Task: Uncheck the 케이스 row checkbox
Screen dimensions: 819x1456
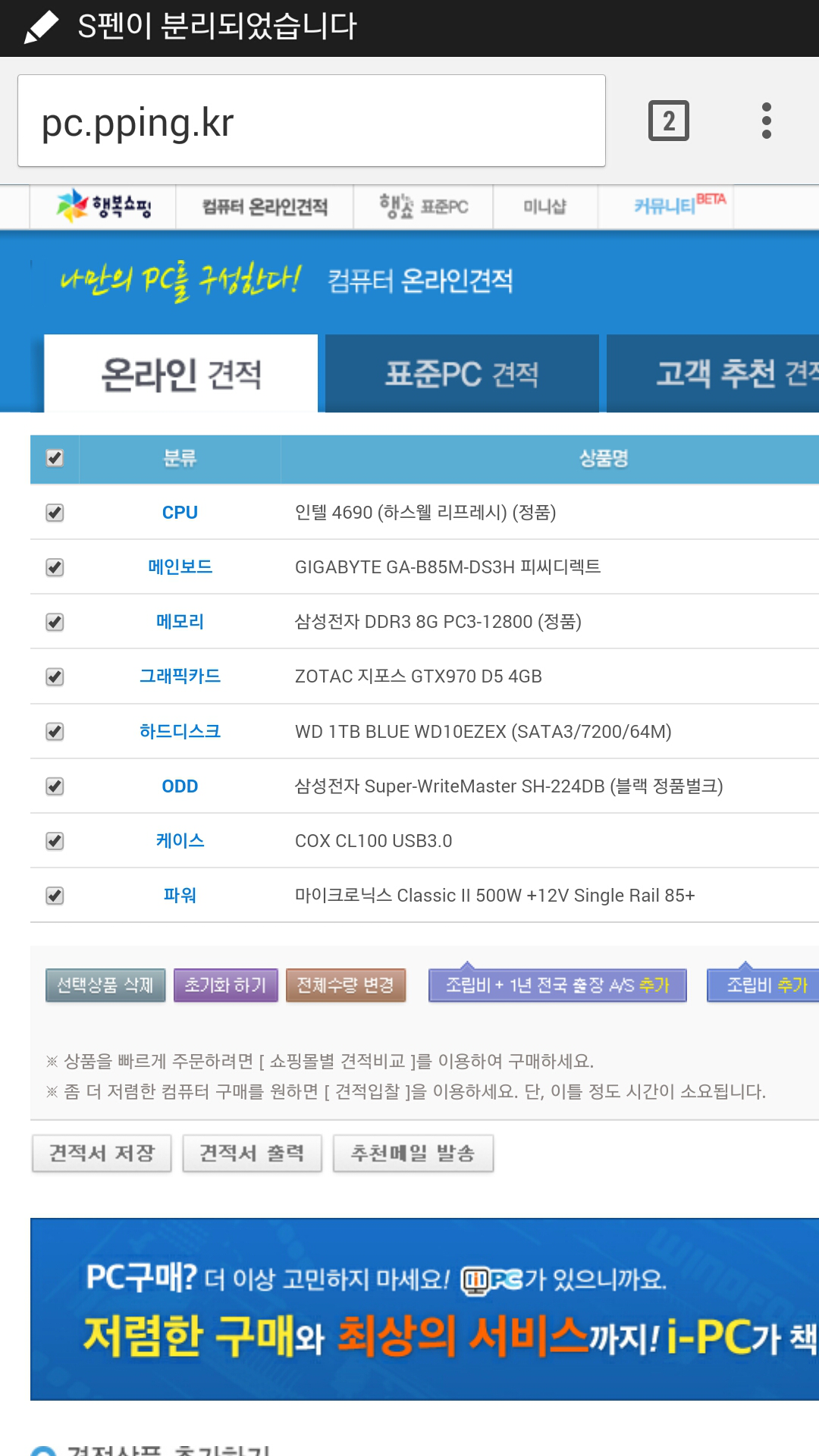Action: [55, 841]
